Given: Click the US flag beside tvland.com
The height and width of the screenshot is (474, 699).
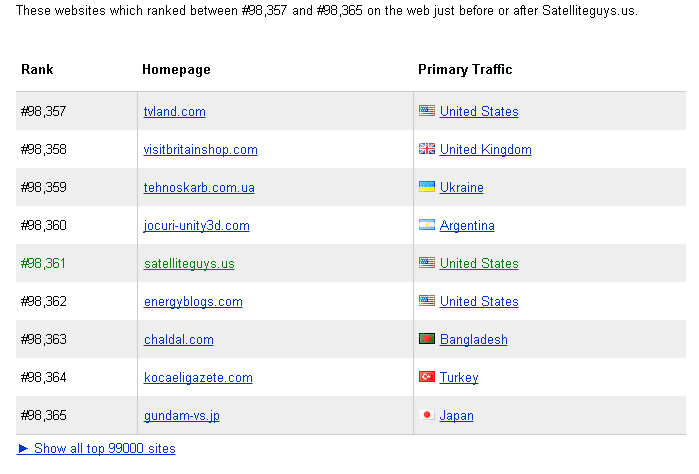Looking at the screenshot, I should tap(427, 111).
